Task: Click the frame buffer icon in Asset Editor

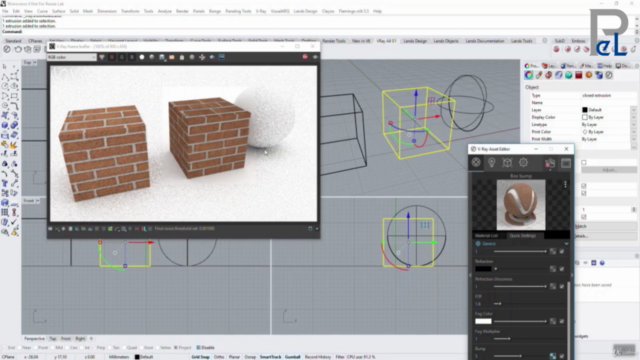Action: [x=566, y=163]
